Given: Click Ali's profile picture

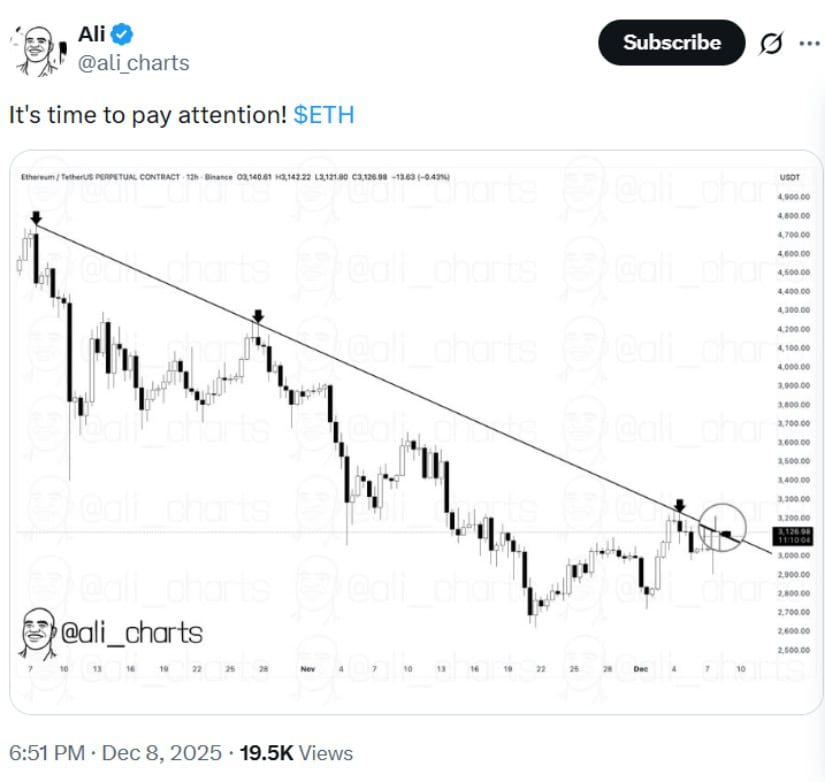Looking at the screenshot, I should pos(37,45).
